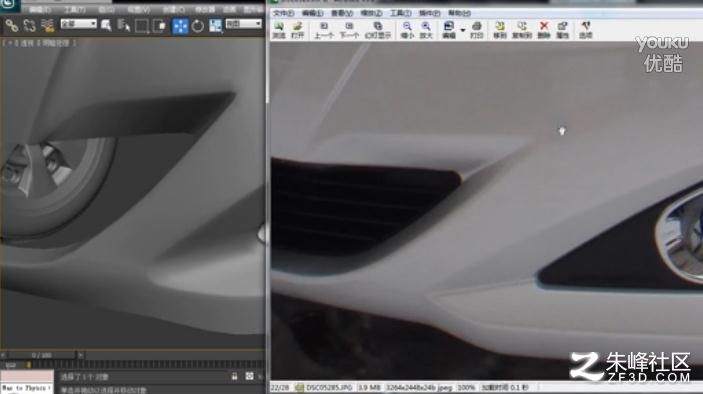Image resolution: width=703 pixels, height=394 pixels.
Task: Click the Unlink Selection icon
Action: pos(30,26)
